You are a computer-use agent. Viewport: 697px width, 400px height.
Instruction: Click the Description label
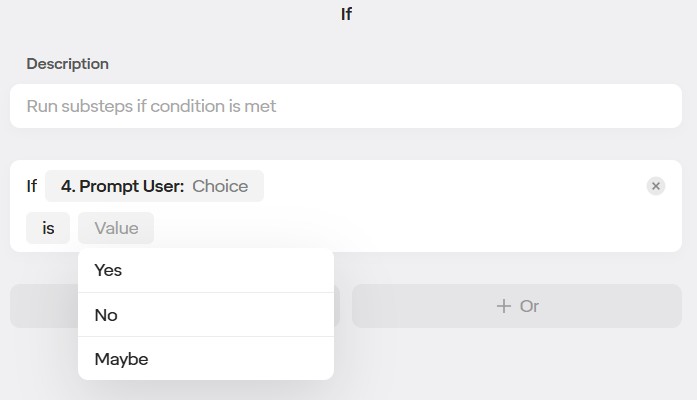[67, 64]
